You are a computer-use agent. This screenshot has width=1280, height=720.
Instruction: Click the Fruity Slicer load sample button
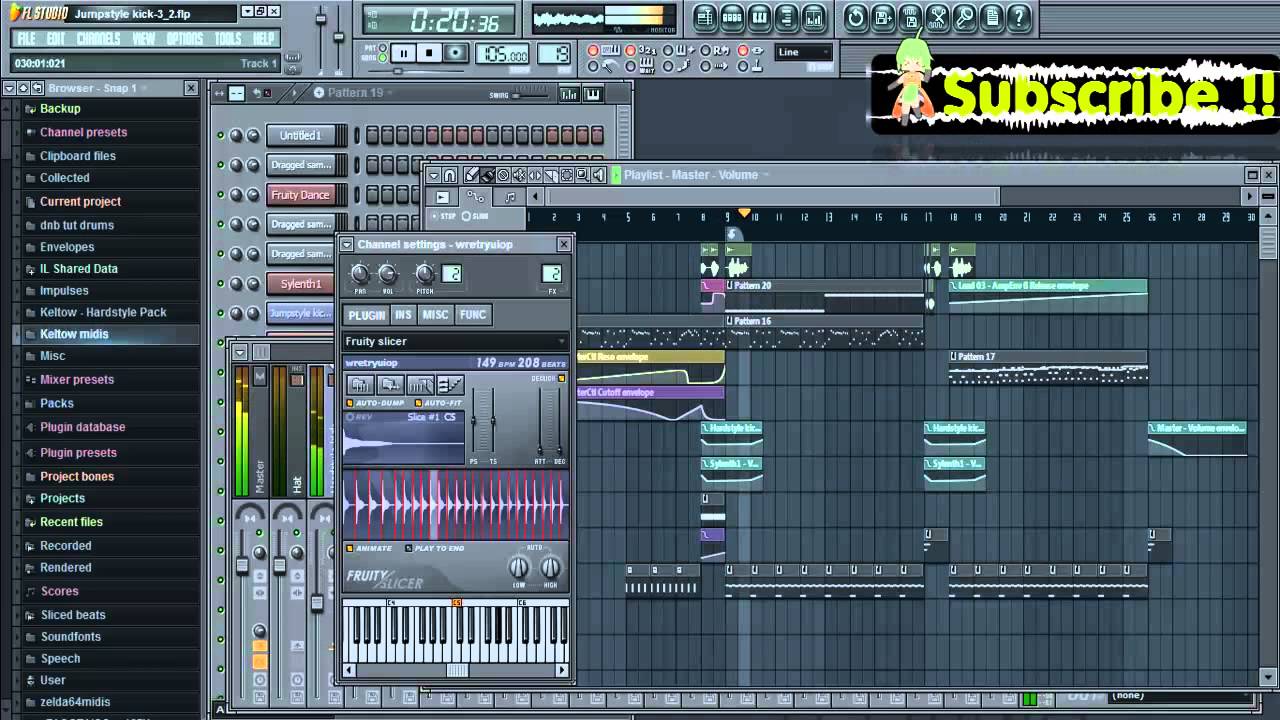[360, 385]
